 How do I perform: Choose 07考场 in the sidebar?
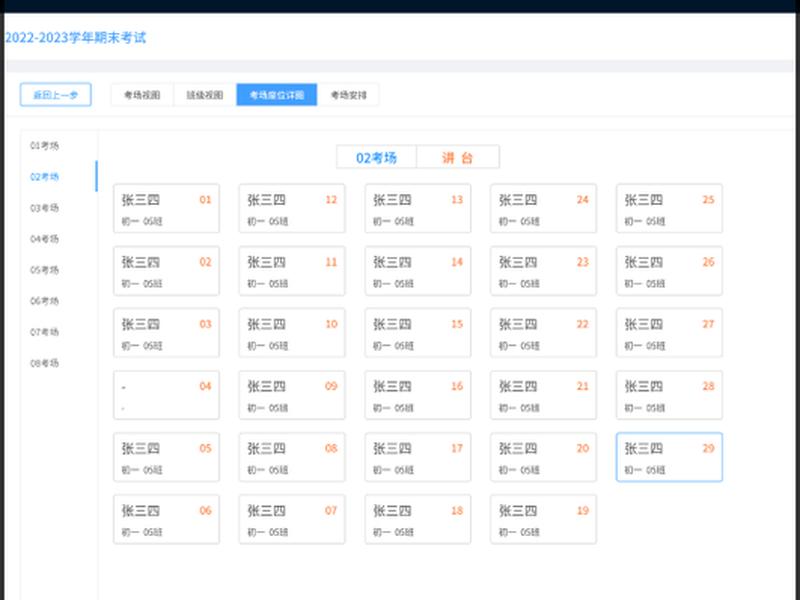coord(44,332)
